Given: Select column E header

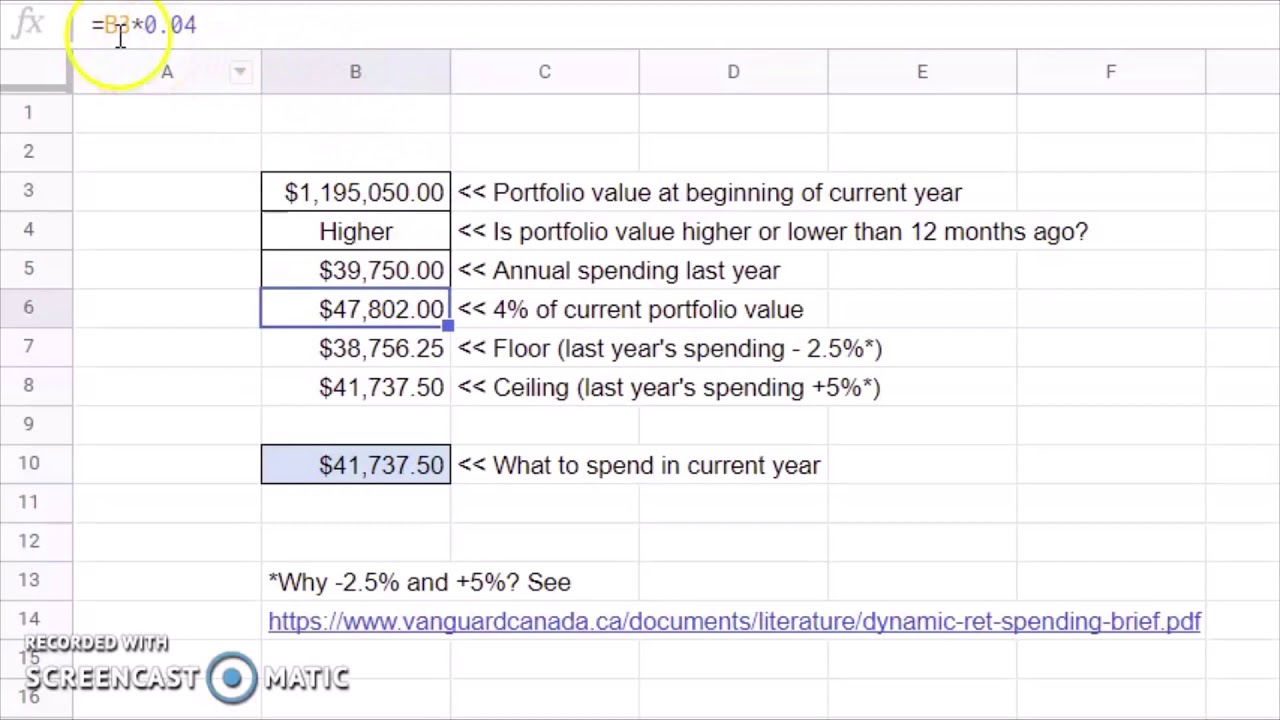Looking at the screenshot, I should coord(922,72).
